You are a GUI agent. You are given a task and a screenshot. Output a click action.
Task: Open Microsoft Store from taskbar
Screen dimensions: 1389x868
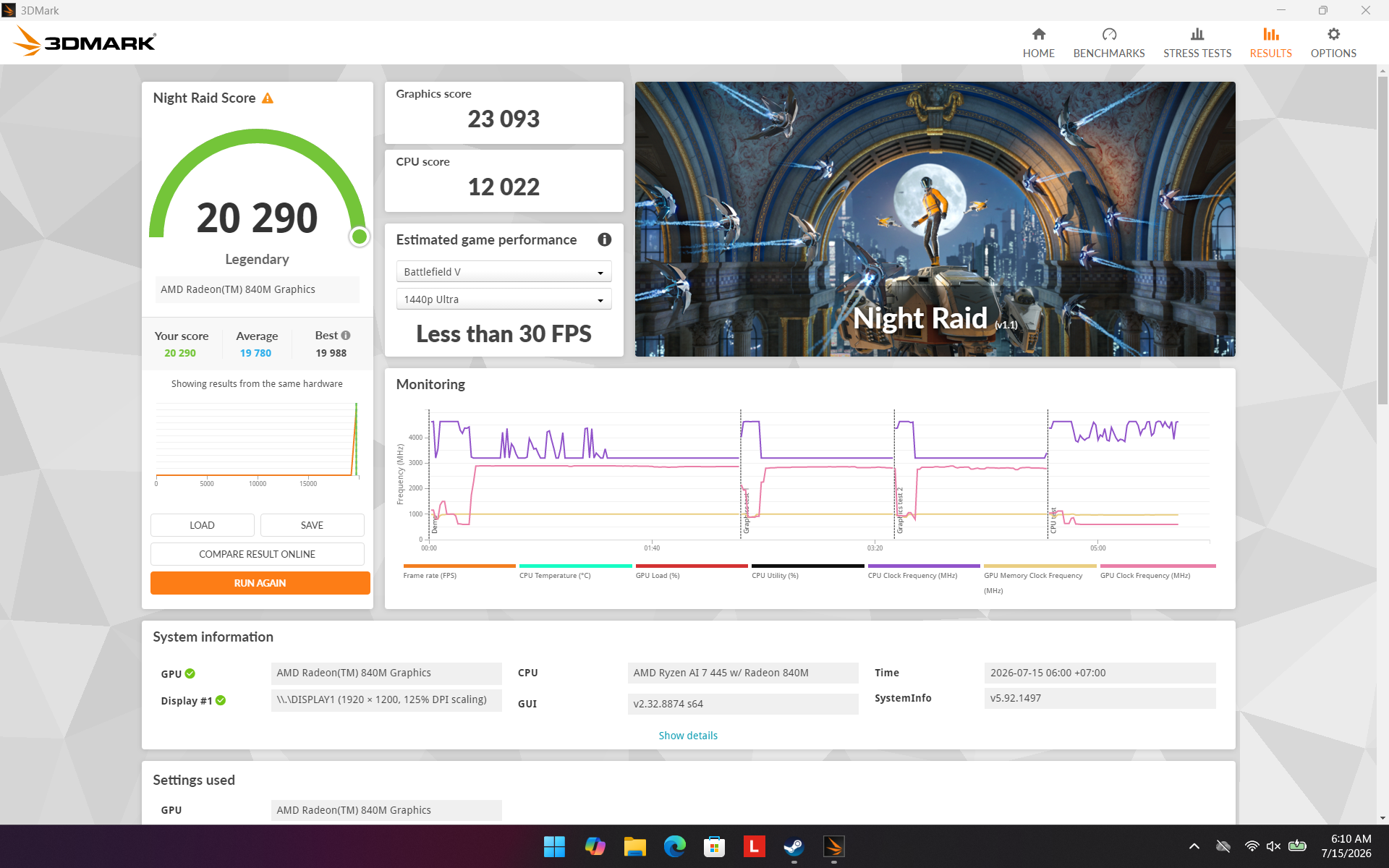[x=714, y=846]
